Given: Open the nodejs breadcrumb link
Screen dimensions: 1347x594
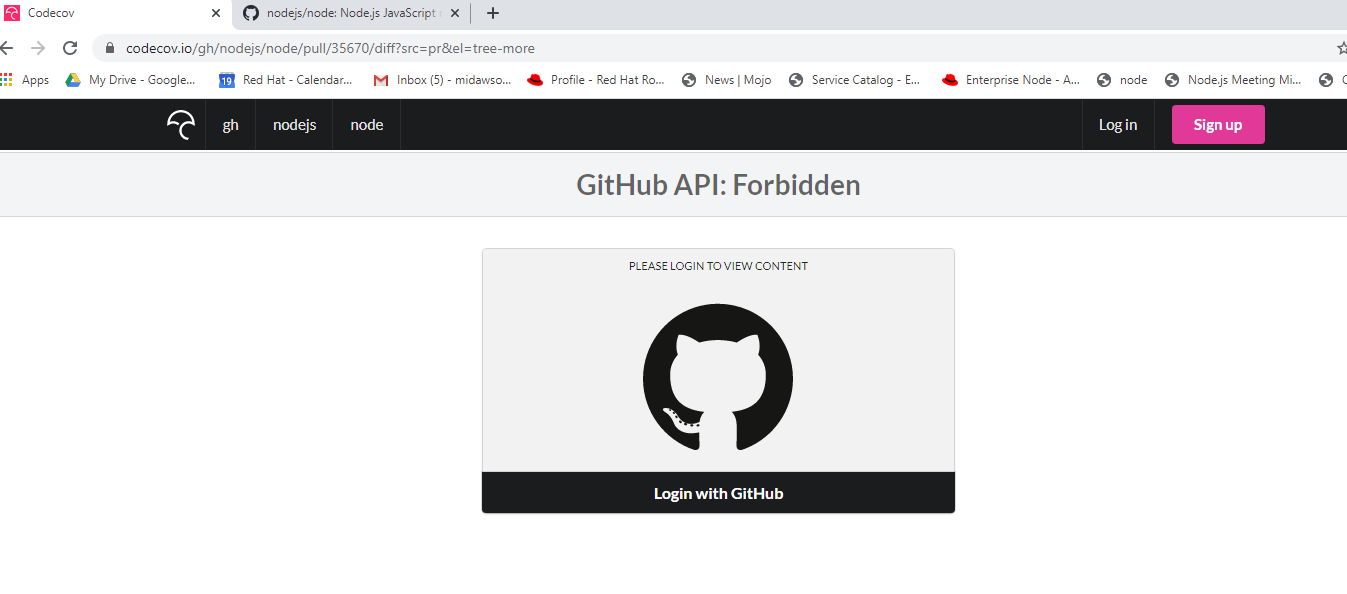Looking at the screenshot, I should pos(294,125).
